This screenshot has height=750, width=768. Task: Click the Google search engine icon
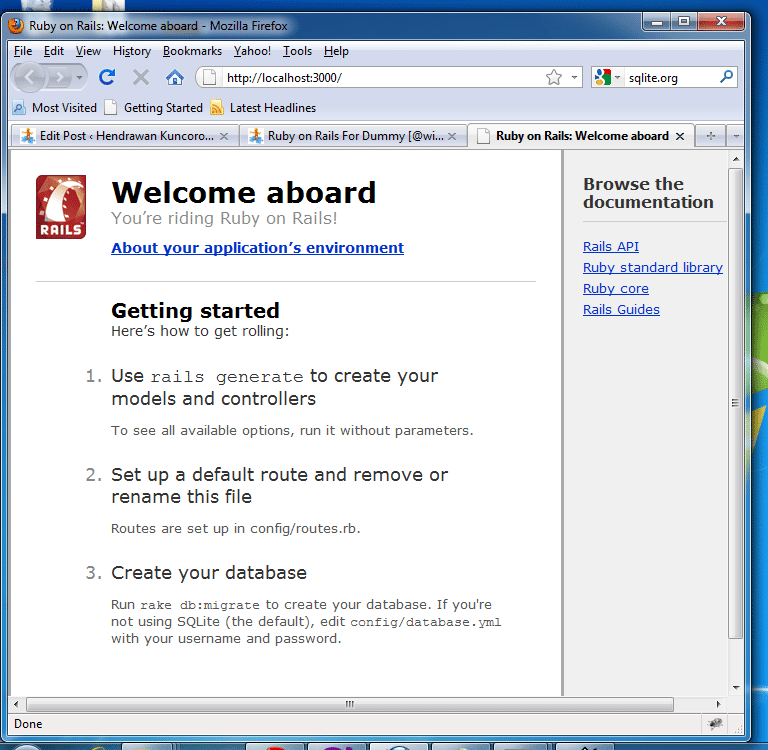pos(602,77)
